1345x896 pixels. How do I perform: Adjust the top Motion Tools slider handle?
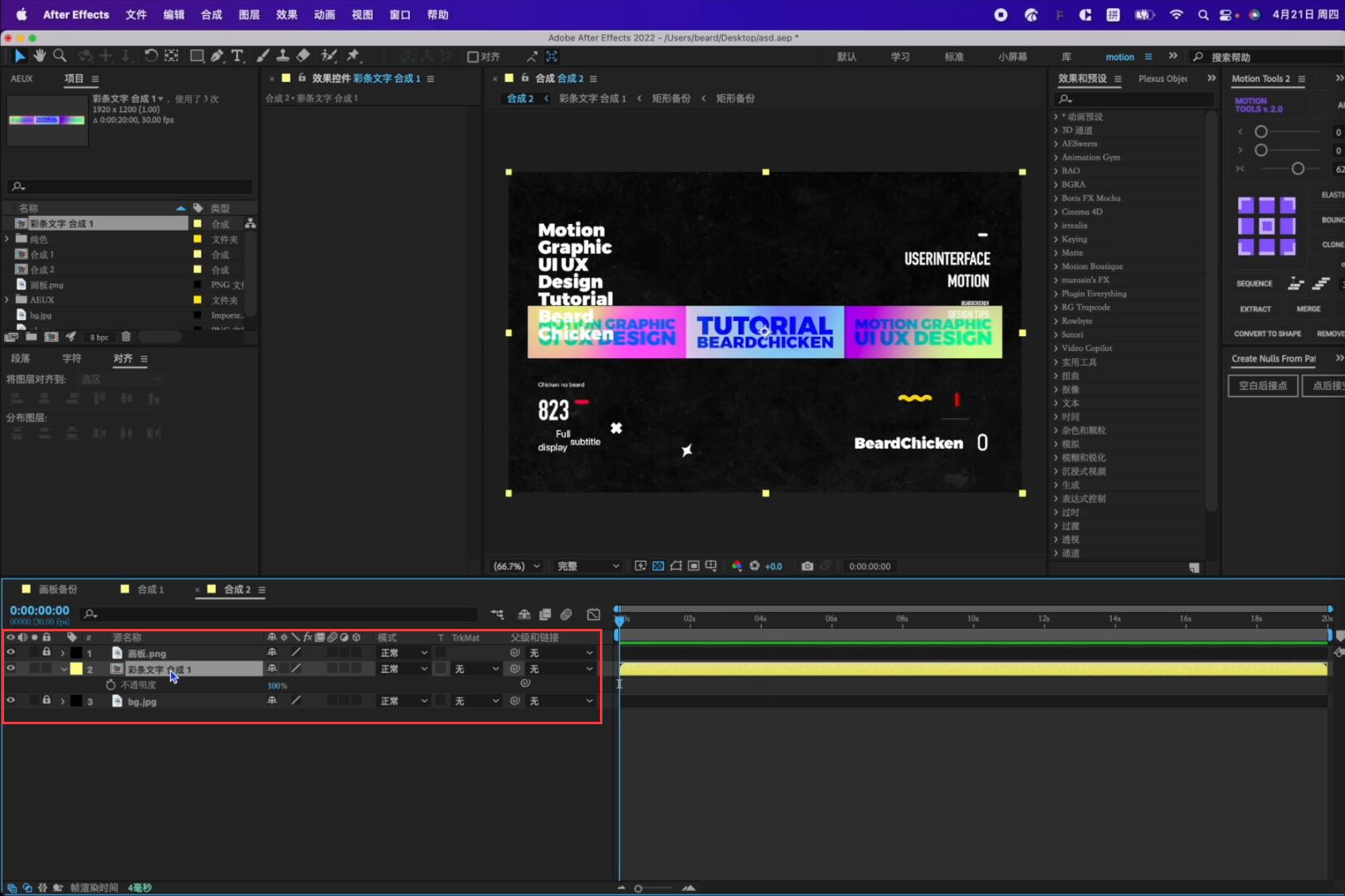click(1261, 132)
